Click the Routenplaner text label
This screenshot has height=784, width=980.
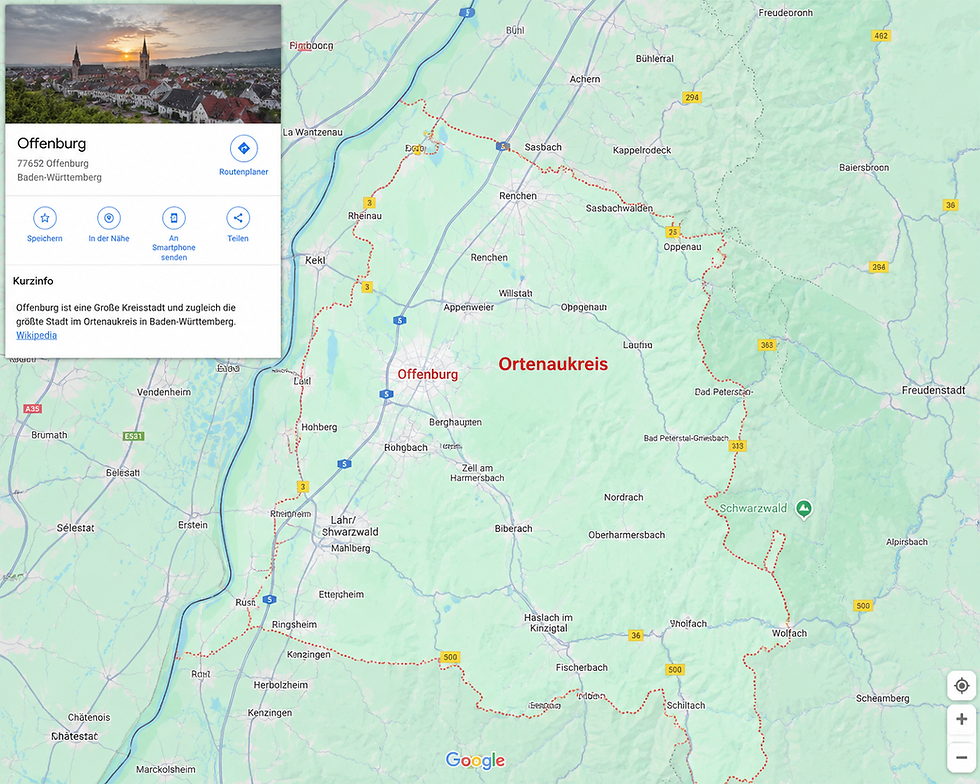click(x=244, y=172)
